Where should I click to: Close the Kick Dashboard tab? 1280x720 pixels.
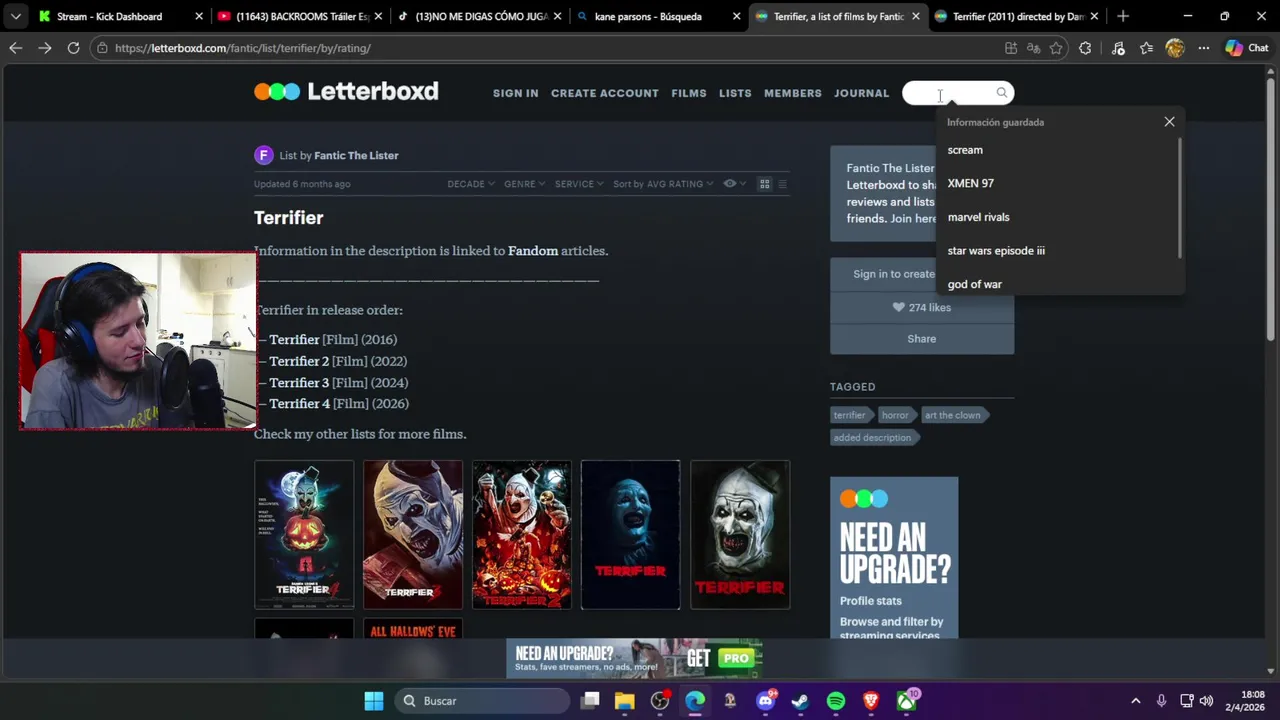point(199,16)
